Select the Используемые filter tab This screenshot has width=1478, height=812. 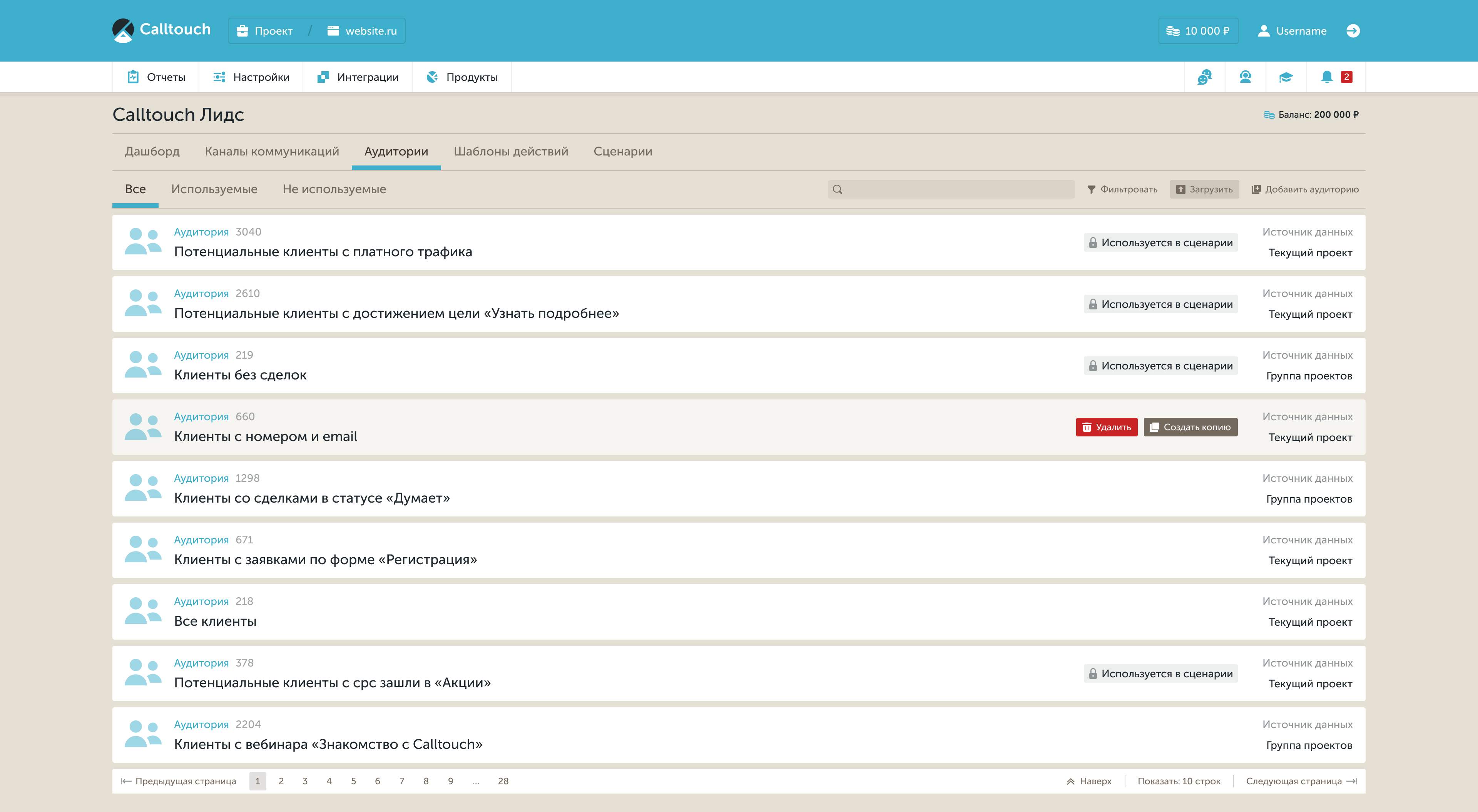click(214, 189)
